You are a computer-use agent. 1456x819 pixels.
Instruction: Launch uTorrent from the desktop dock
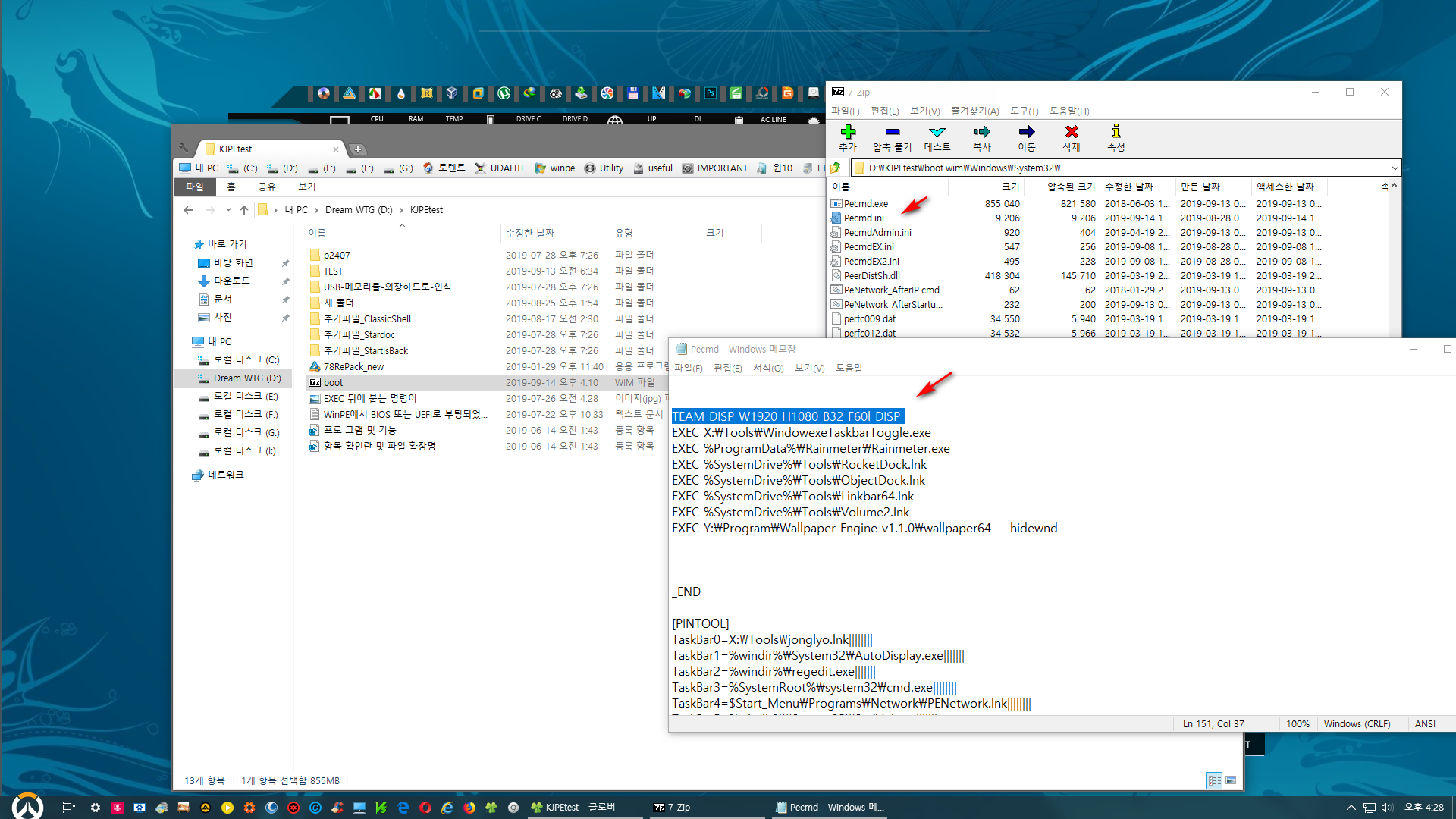pyautogui.click(x=504, y=93)
